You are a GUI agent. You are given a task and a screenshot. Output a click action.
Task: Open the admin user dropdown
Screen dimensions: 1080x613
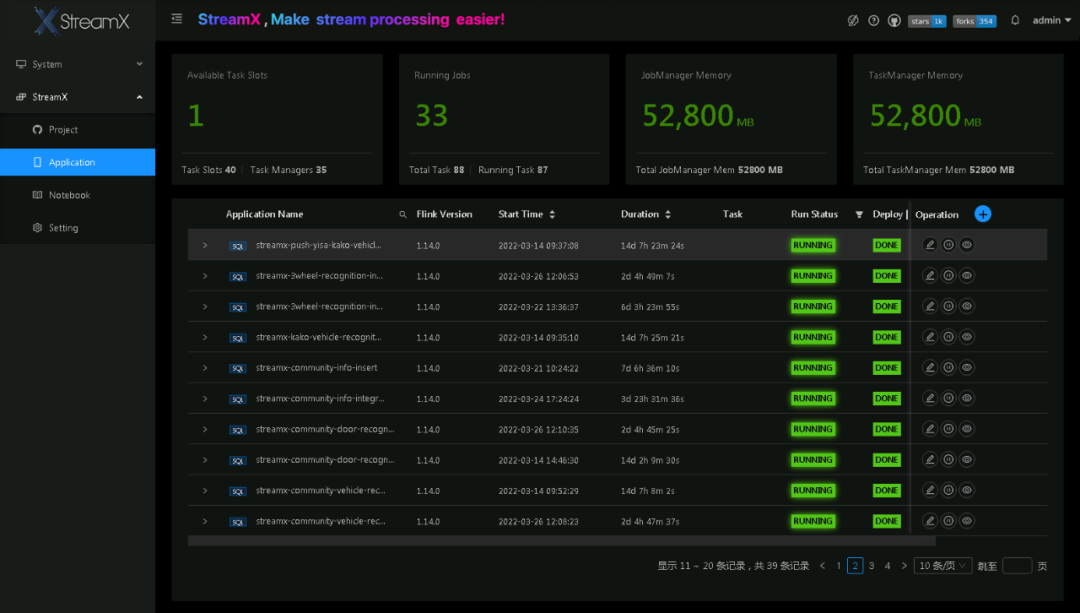coord(1051,20)
